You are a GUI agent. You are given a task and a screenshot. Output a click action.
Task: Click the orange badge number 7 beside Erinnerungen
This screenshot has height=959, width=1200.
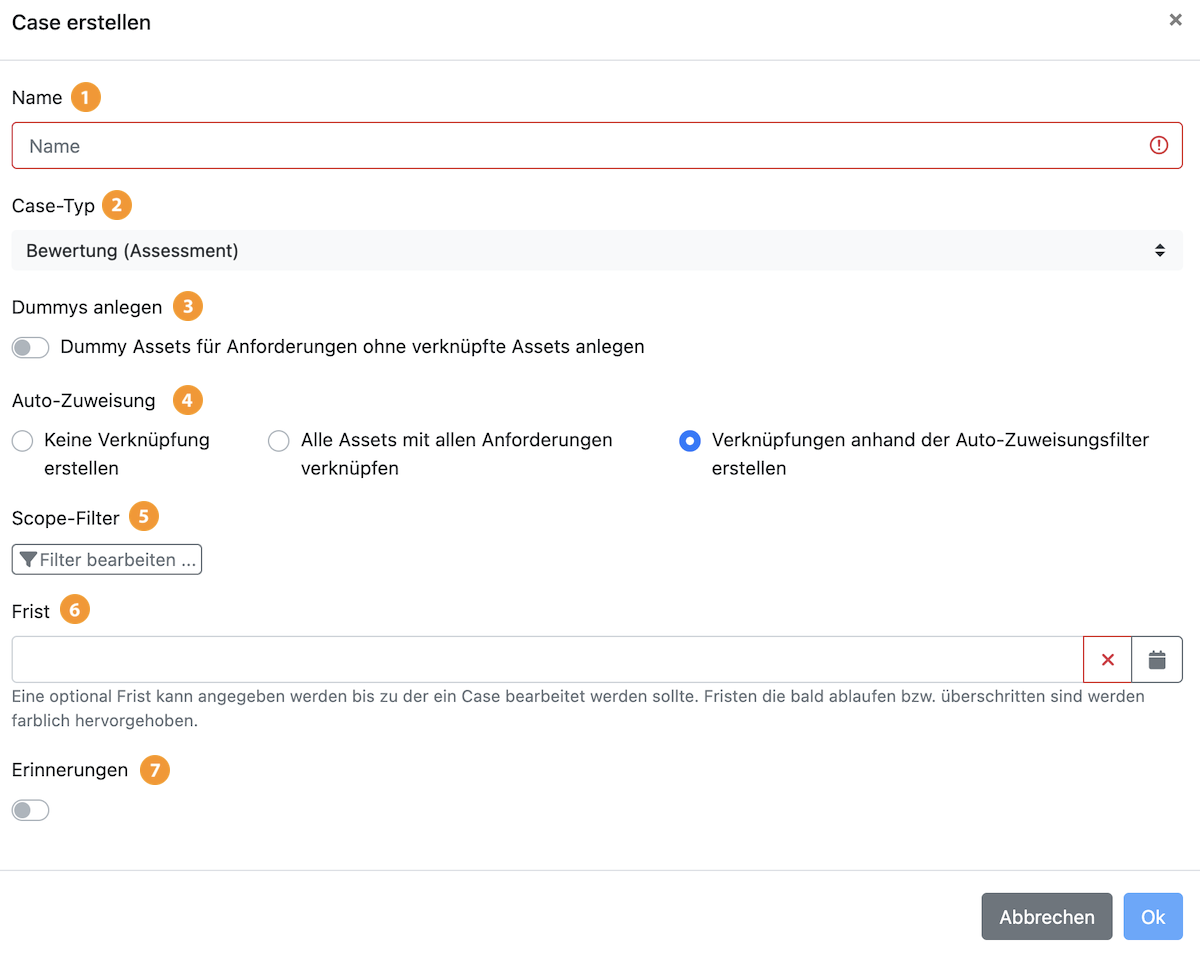(x=154, y=771)
